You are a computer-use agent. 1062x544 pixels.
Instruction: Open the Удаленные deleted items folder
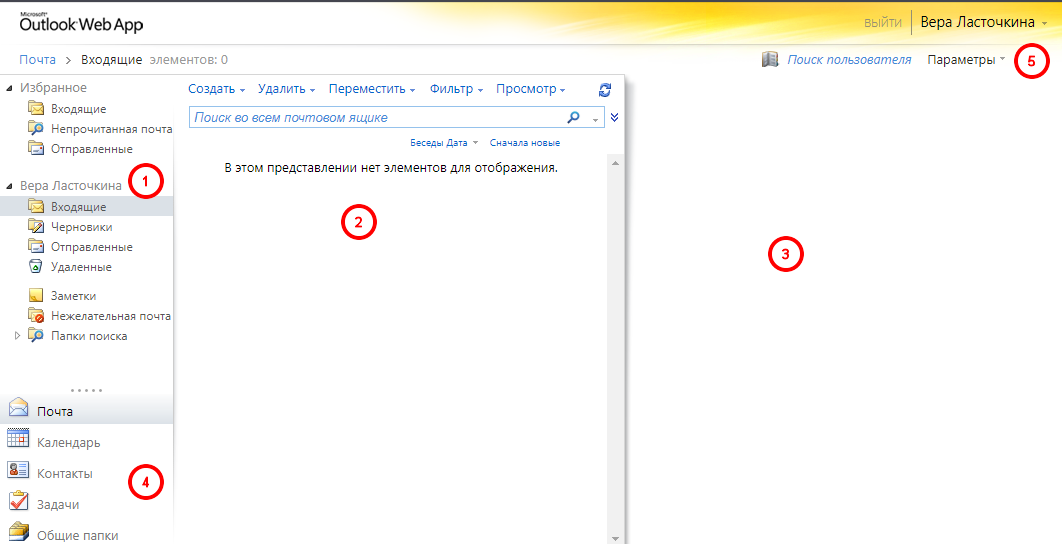coord(81,267)
